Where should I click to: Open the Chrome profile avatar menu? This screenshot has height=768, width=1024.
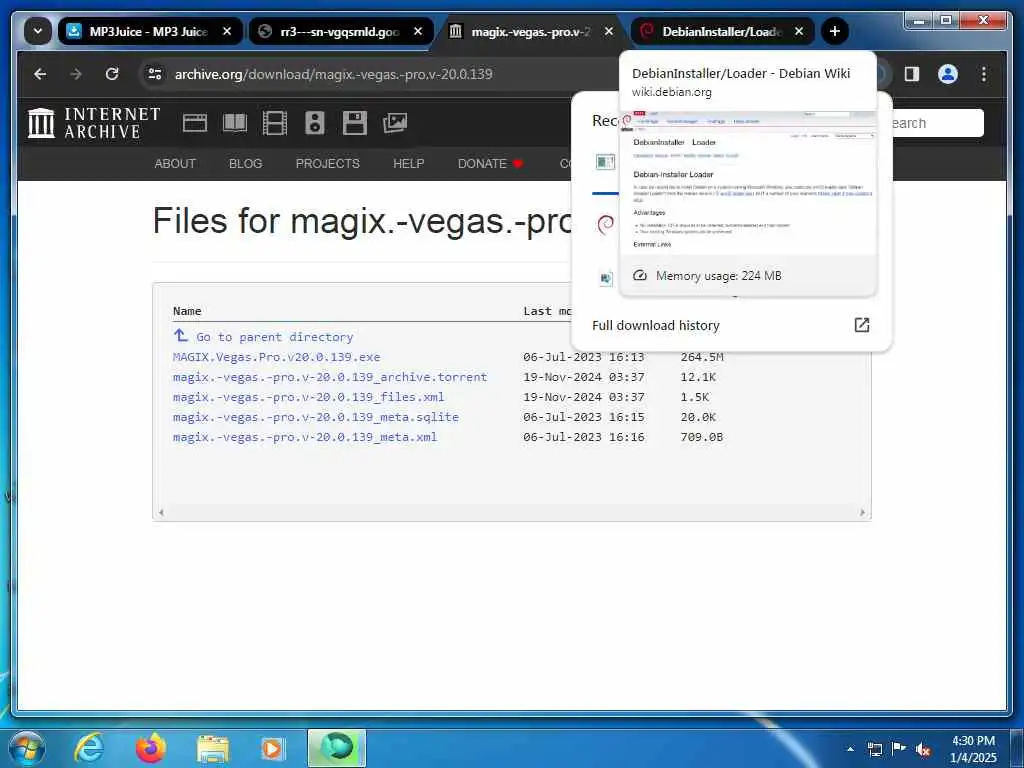[x=948, y=74]
